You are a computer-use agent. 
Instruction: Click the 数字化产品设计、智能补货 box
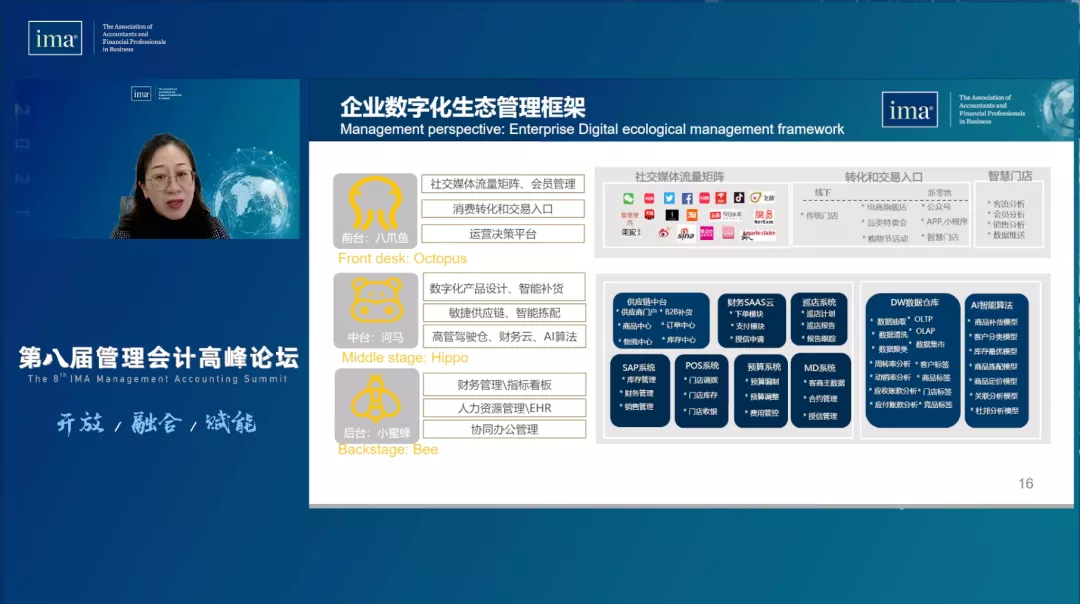(x=504, y=288)
